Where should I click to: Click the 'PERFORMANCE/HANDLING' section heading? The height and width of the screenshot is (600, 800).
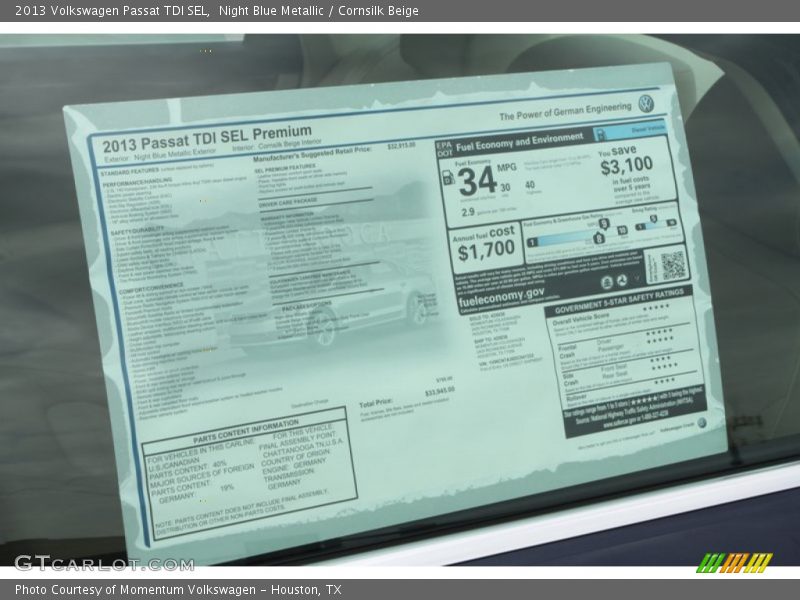tap(137, 182)
